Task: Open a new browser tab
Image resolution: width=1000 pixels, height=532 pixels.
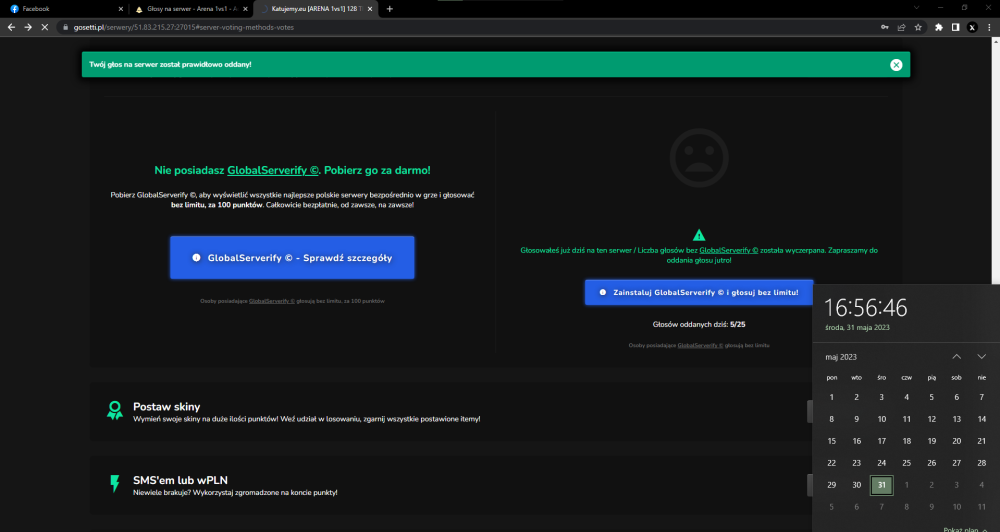Action: (390, 9)
